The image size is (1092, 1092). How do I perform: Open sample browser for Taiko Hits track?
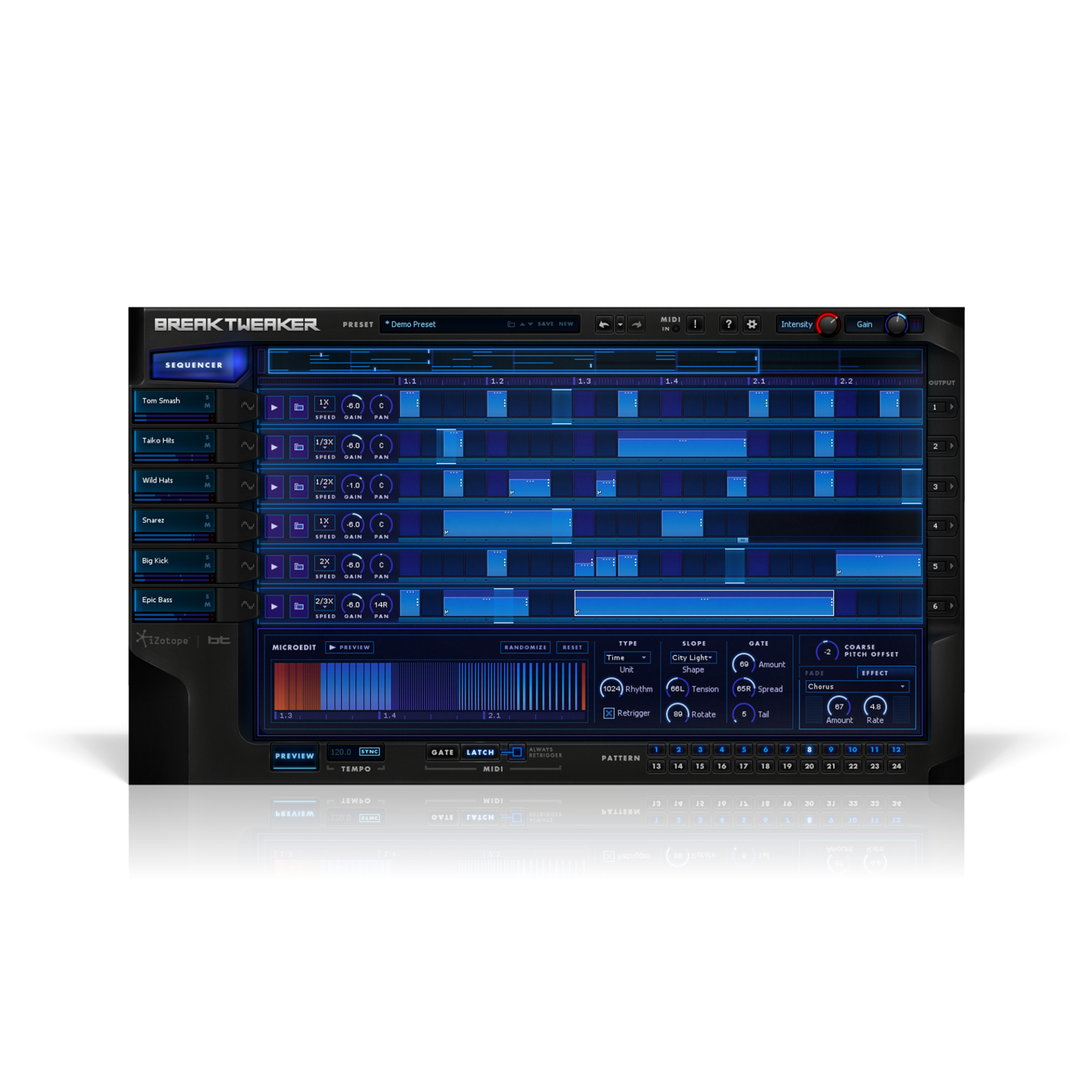[299, 447]
